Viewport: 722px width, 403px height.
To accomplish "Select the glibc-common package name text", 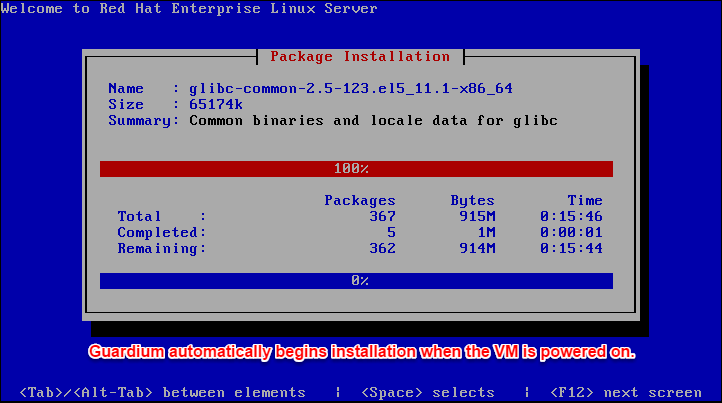I will coord(350,88).
